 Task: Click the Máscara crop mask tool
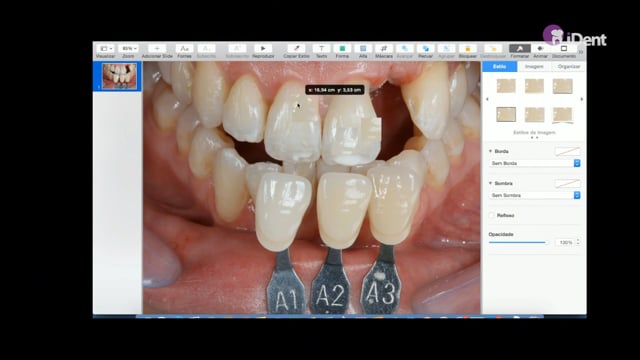[x=384, y=49]
